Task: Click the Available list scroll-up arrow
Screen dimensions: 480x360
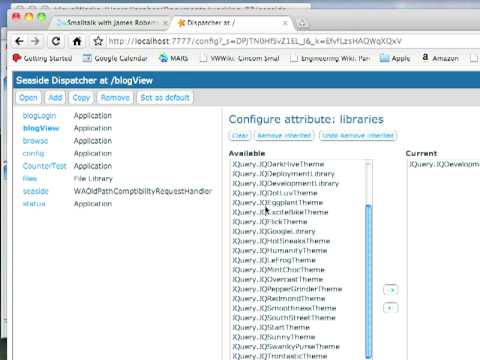Action: pos(368,164)
